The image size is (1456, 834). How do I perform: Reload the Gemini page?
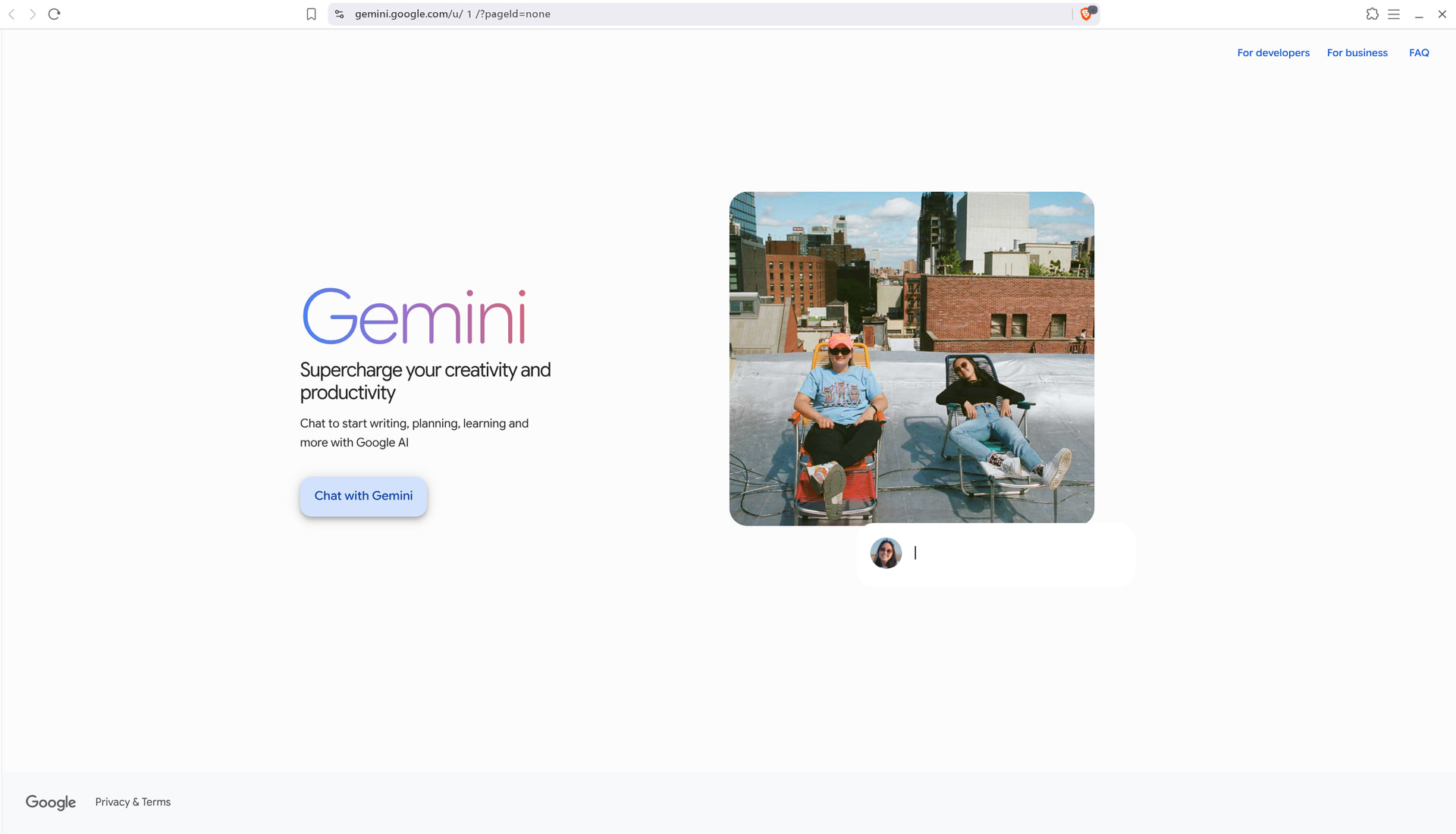(x=55, y=14)
